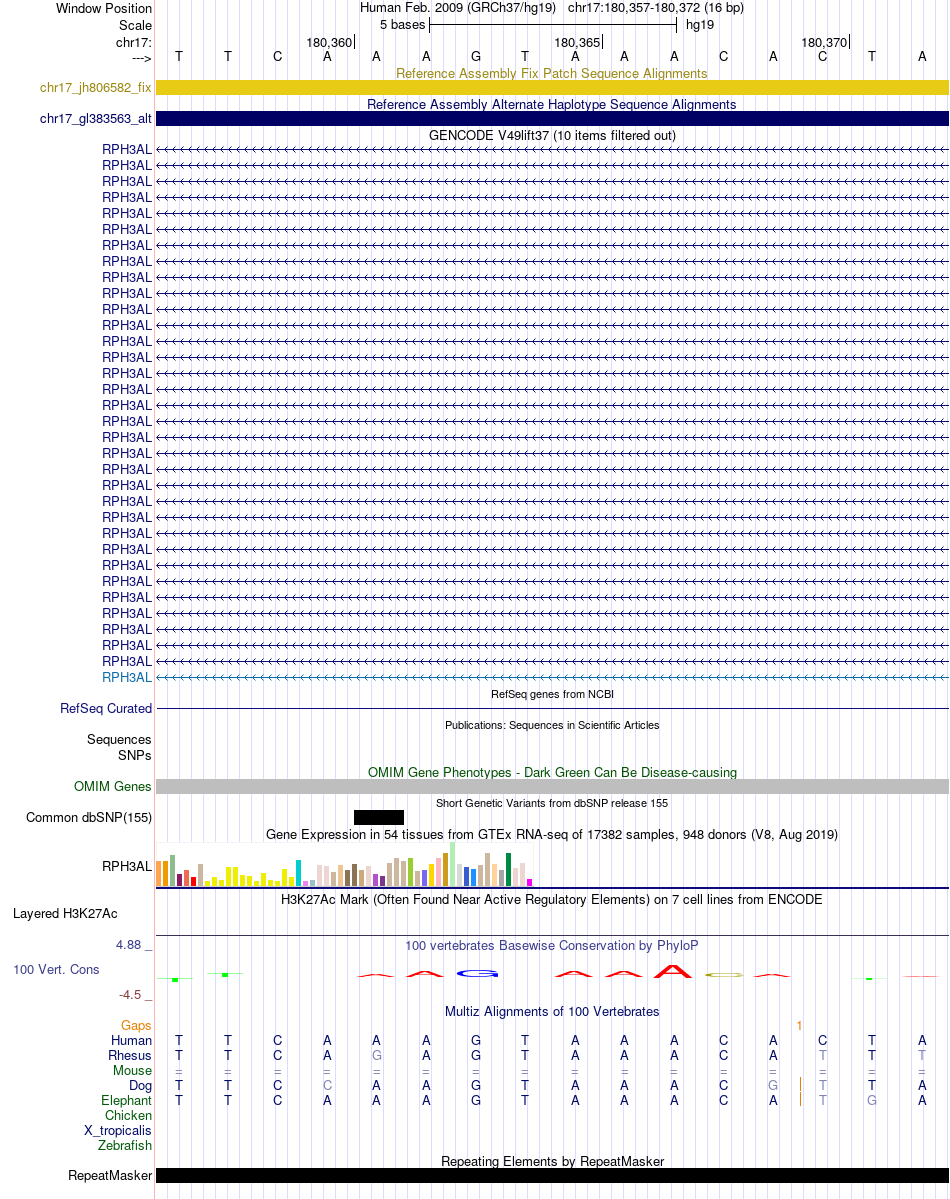Open Short Genetic Variants from dbSNP release 155 title

[x=551, y=803]
